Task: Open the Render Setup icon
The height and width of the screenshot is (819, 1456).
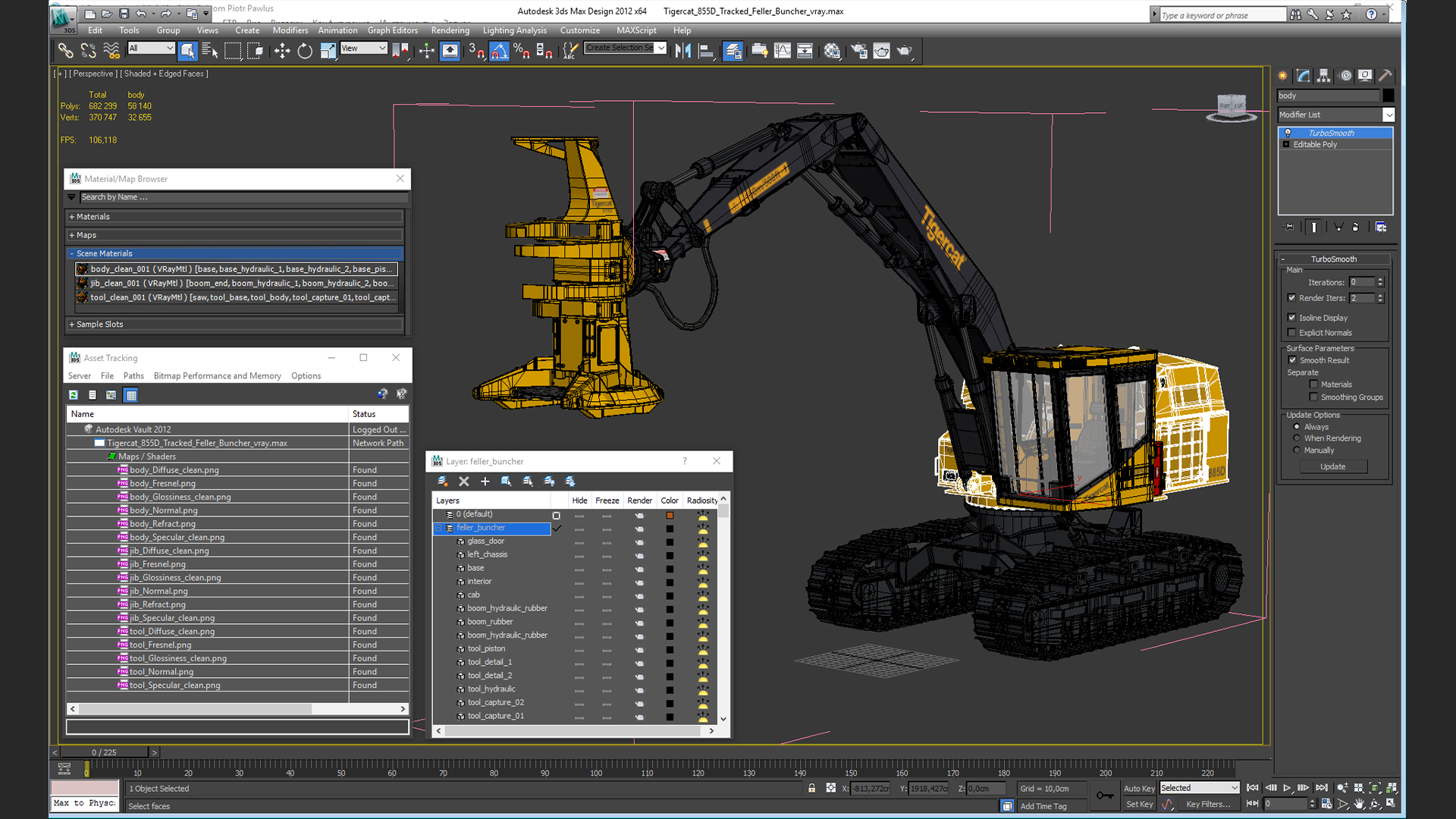Action: [x=858, y=51]
